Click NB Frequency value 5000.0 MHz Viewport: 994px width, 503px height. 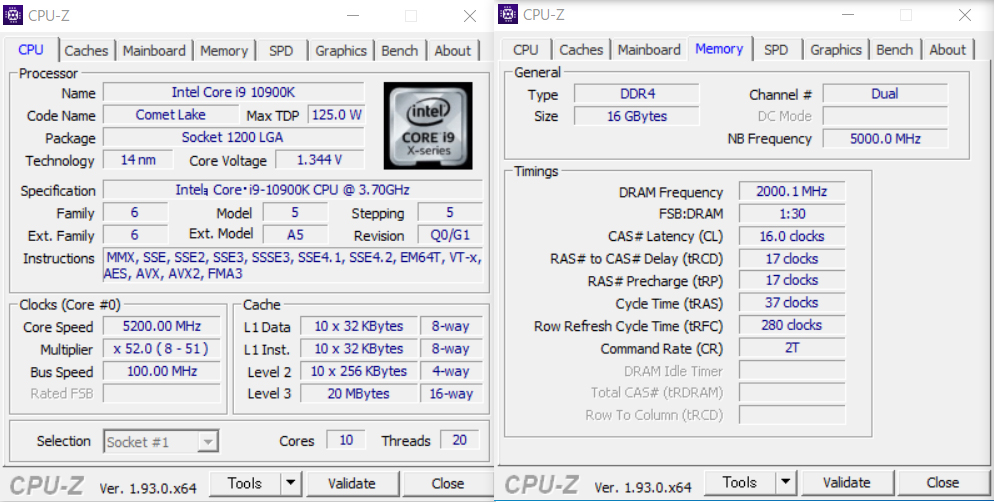pyautogui.click(x=885, y=138)
